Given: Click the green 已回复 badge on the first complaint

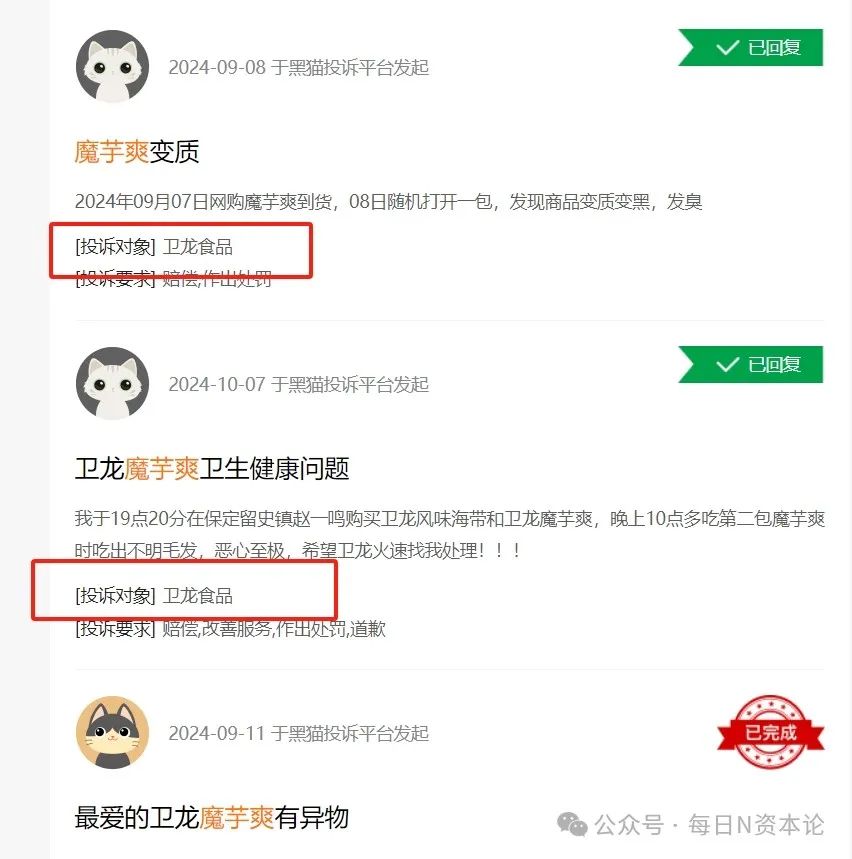Looking at the screenshot, I should [x=751, y=48].
